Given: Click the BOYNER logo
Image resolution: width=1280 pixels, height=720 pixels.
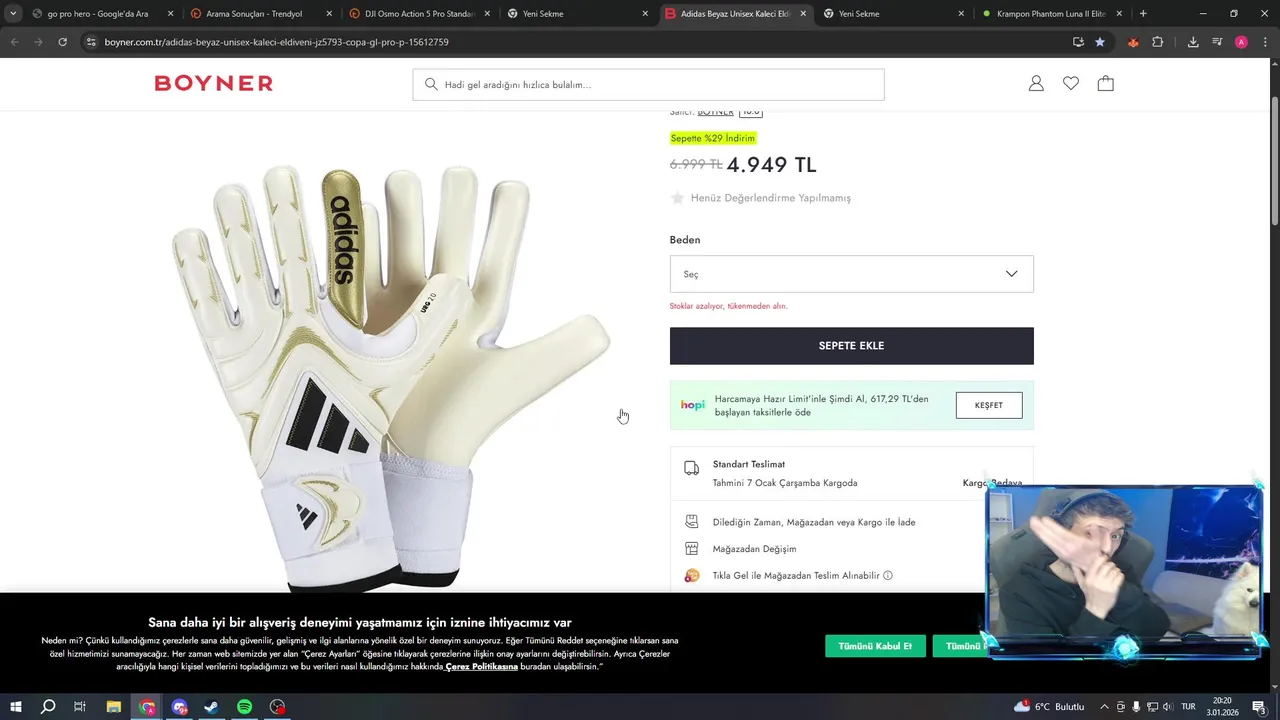Looking at the screenshot, I should (x=213, y=84).
